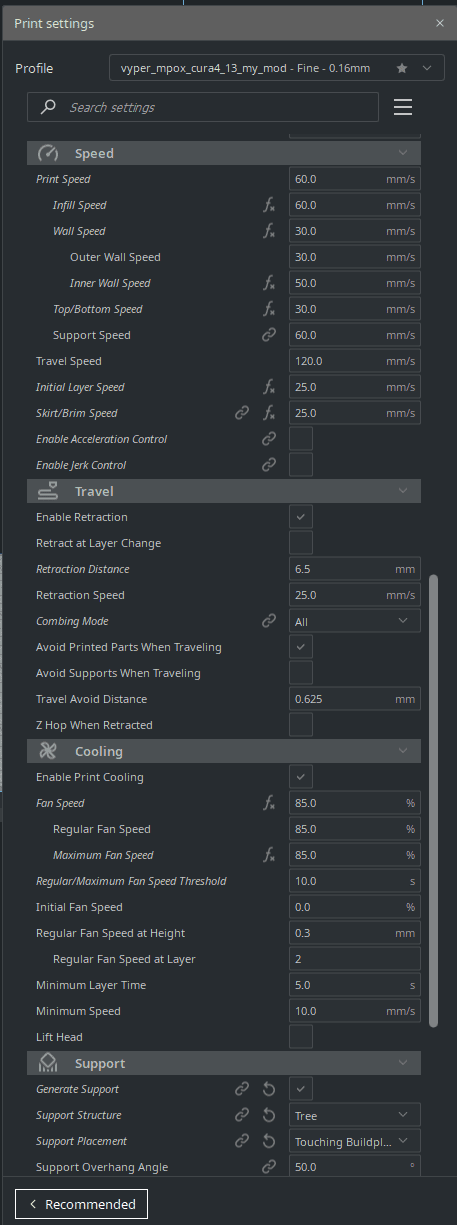Collapse the Speed section header

pos(224,153)
